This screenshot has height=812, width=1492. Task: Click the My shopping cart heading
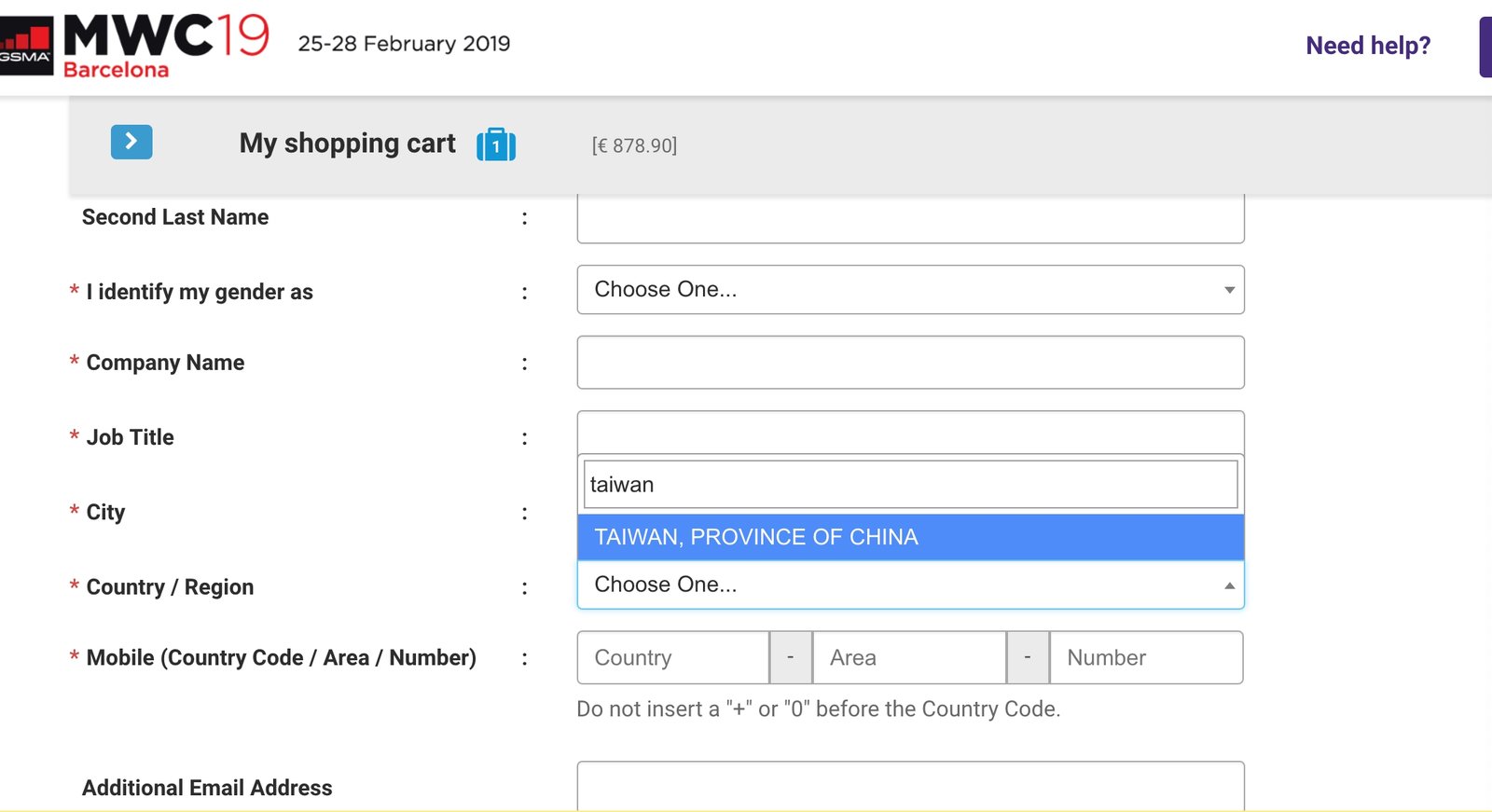click(347, 144)
